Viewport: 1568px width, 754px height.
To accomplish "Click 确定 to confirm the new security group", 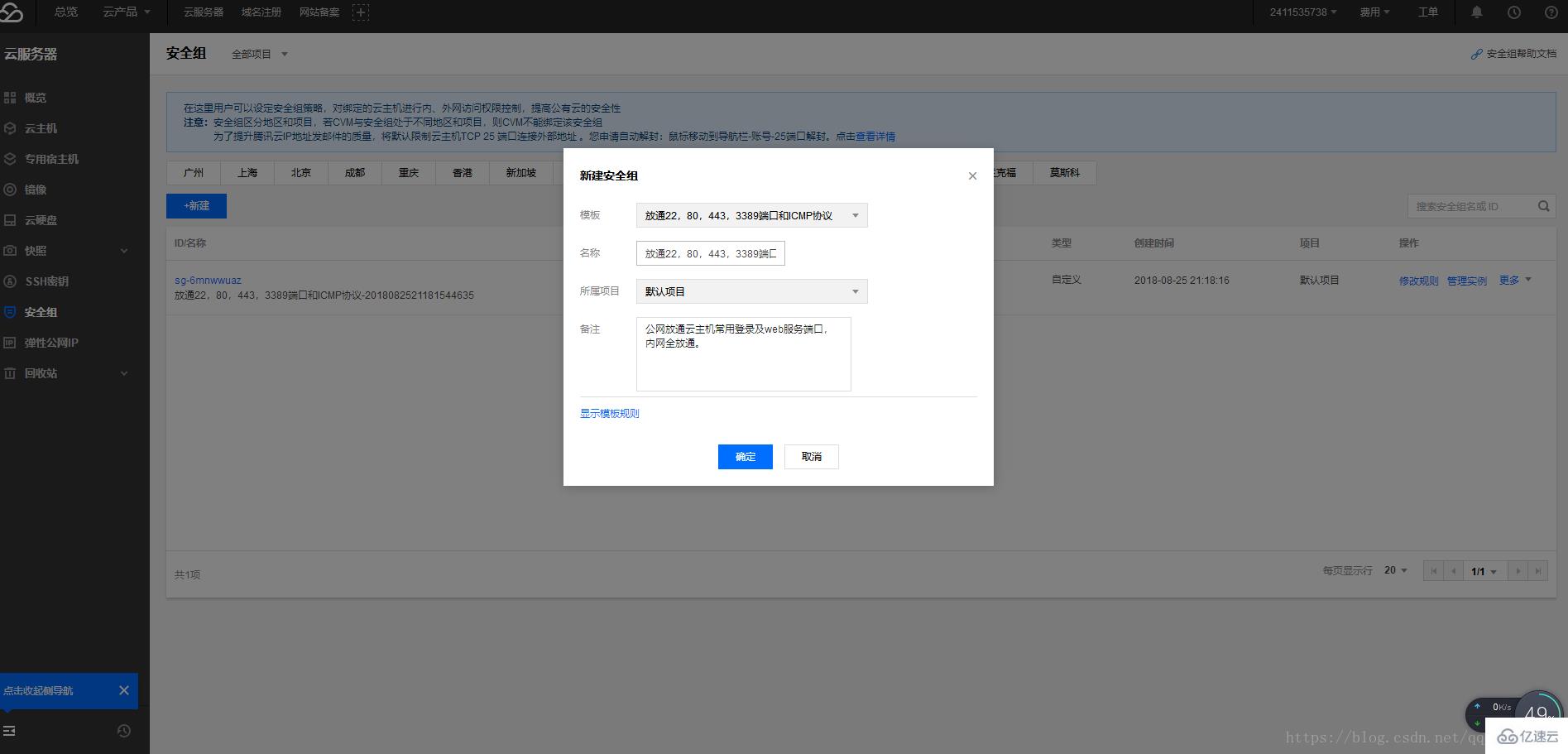I will click(x=746, y=457).
